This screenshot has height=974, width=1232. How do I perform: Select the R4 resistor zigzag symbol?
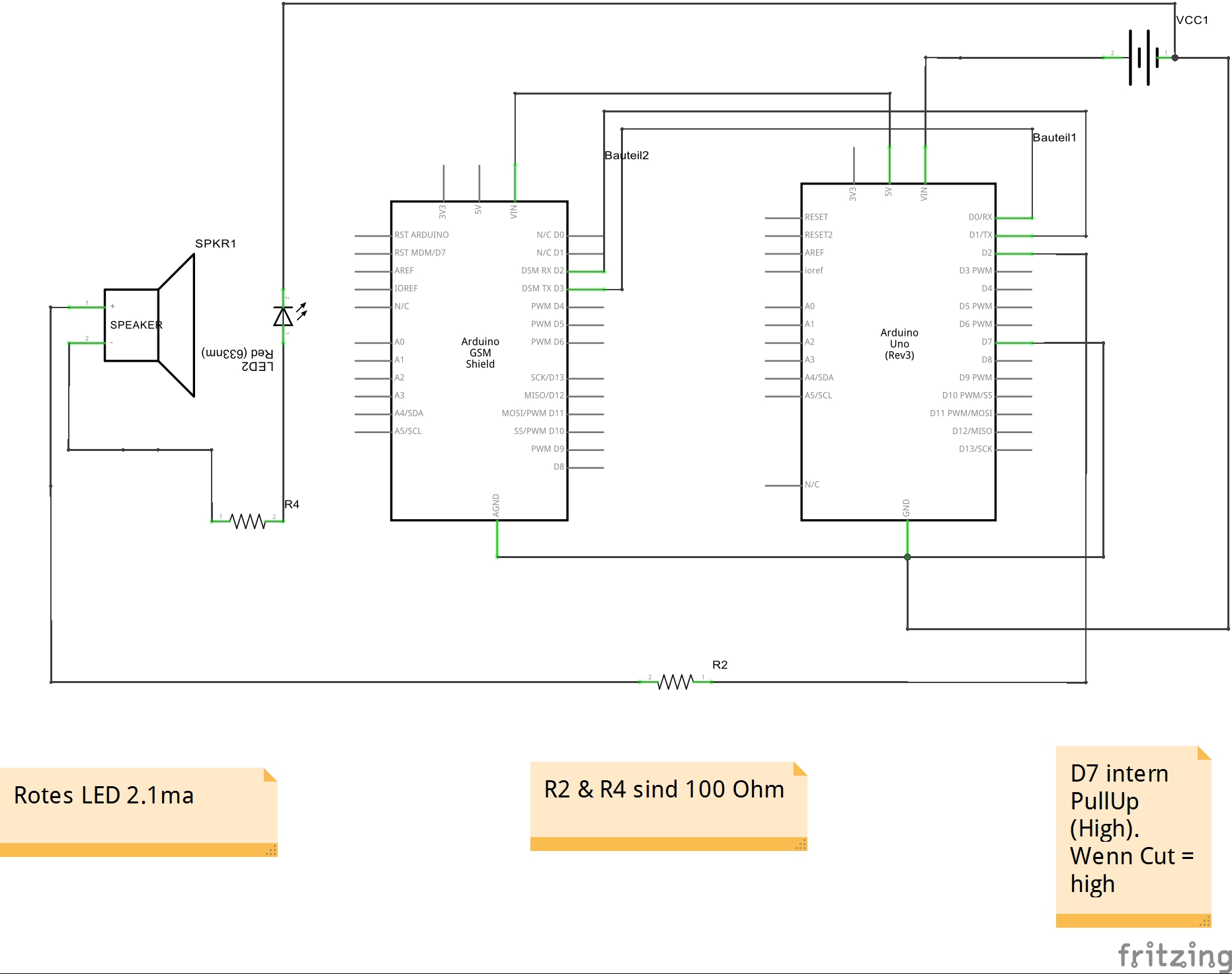(x=248, y=522)
